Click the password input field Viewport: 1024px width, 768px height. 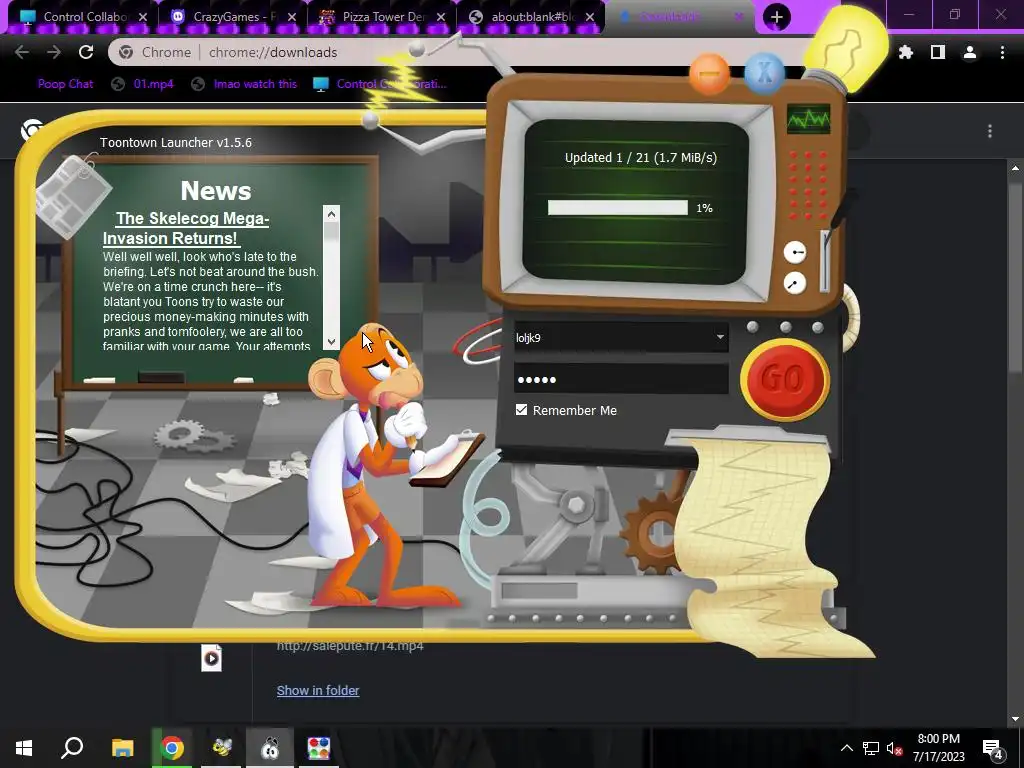pyautogui.click(x=621, y=379)
